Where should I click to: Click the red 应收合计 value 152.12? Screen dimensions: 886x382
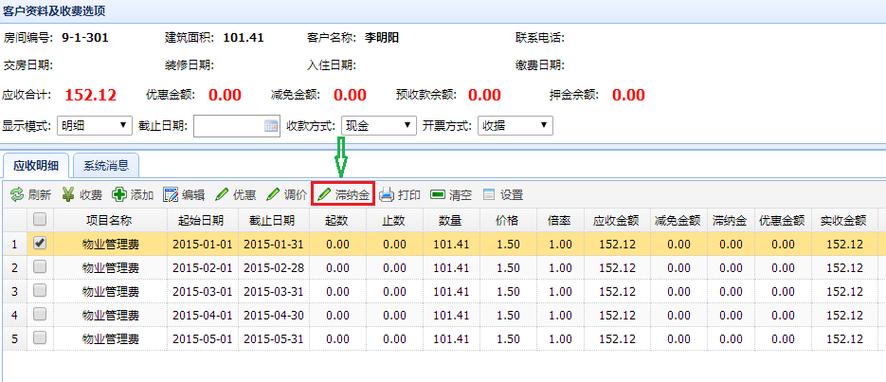click(90, 95)
